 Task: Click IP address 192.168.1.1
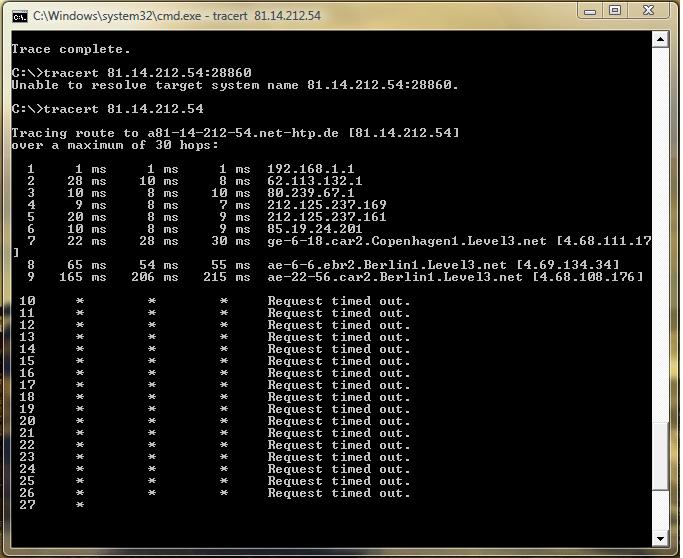(311, 169)
